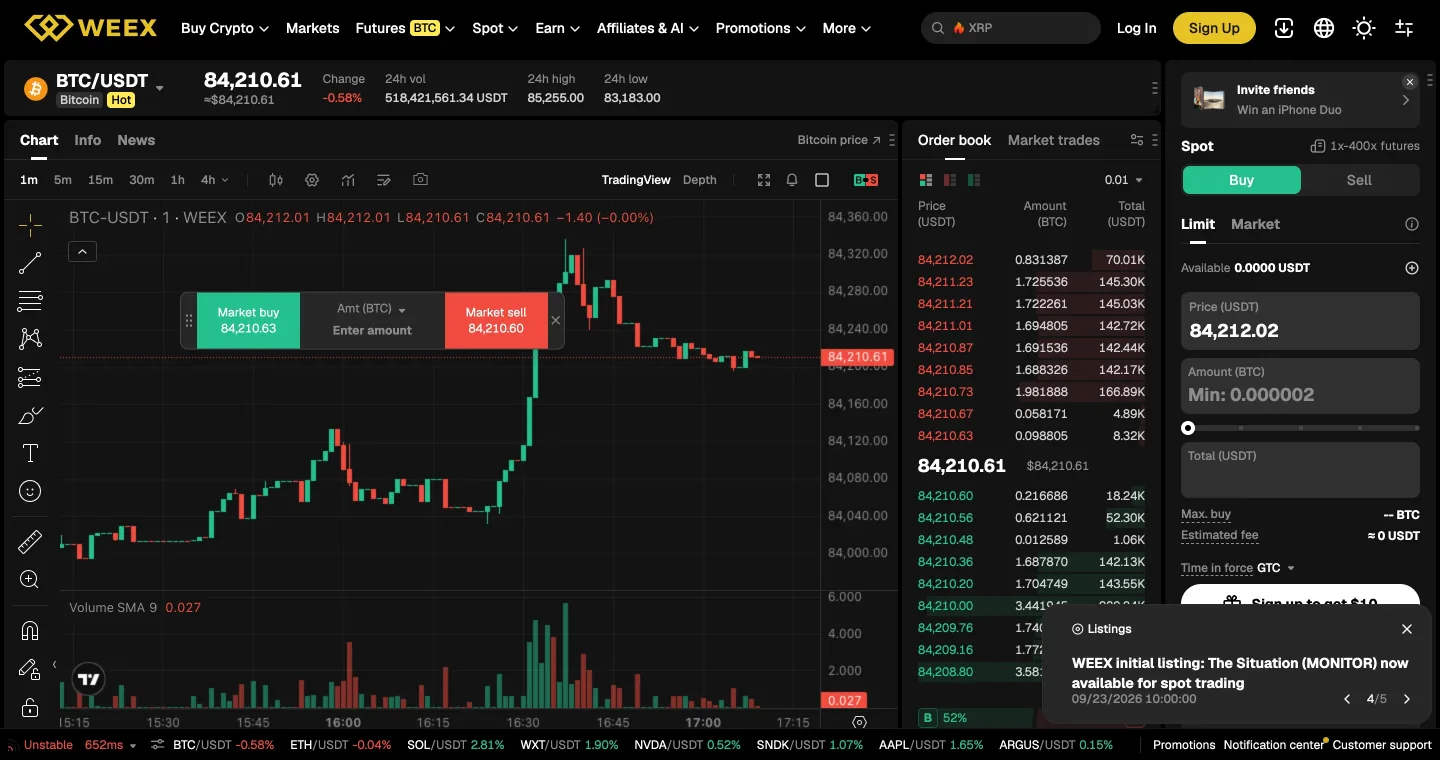1440x760 pixels.
Task: Open the Earn dropdown menu
Action: (x=558, y=28)
